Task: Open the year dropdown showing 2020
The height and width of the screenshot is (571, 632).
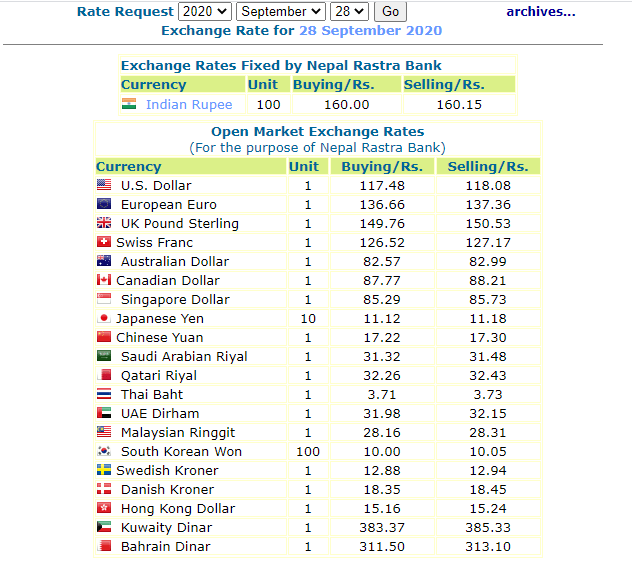Action: [x=204, y=12]
